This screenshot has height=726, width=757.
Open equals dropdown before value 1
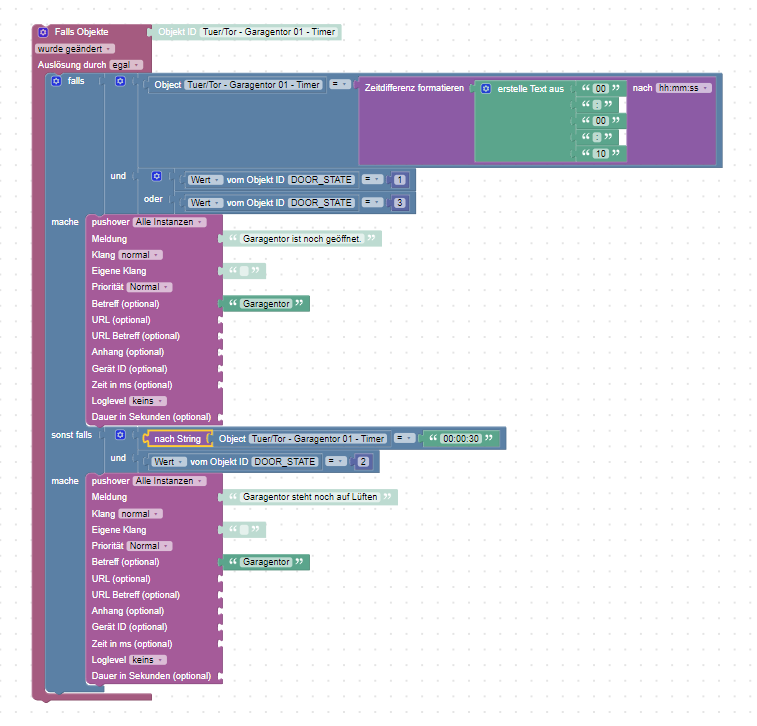(x=373, y=180)
